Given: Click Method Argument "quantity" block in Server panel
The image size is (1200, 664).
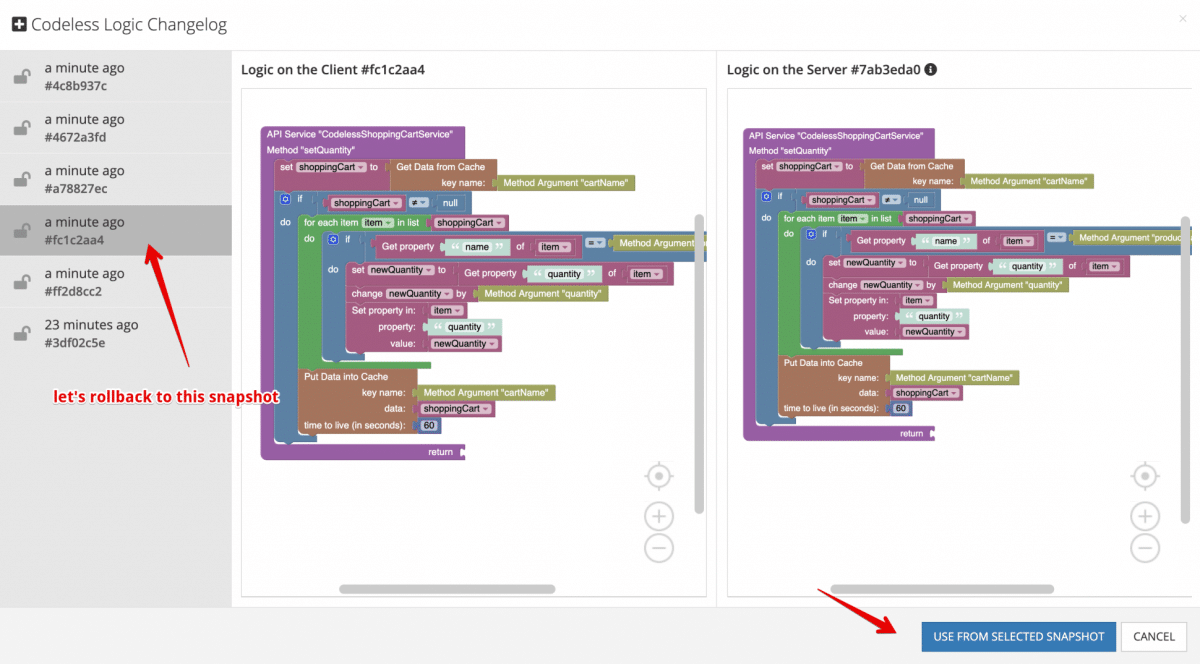Looking at the screenshot, I should coord(1008,285).
